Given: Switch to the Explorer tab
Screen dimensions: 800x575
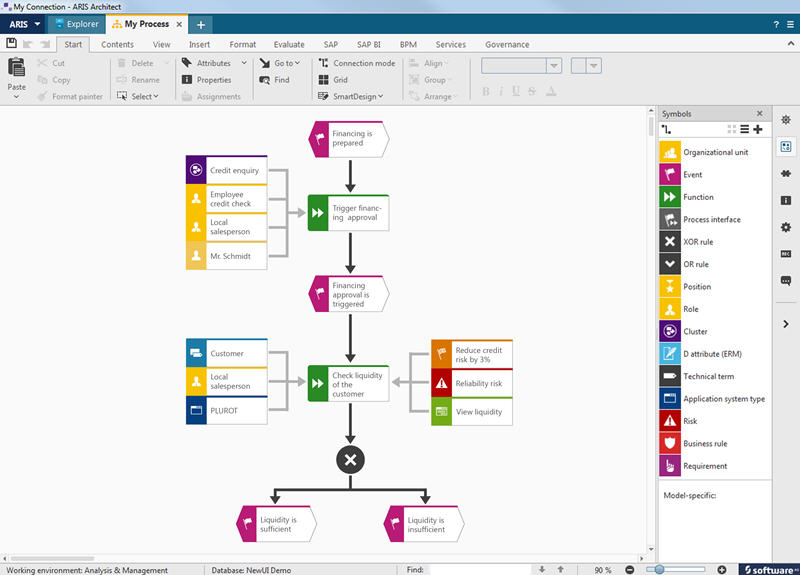Looking at the screenshot, I should click(77, 24).
